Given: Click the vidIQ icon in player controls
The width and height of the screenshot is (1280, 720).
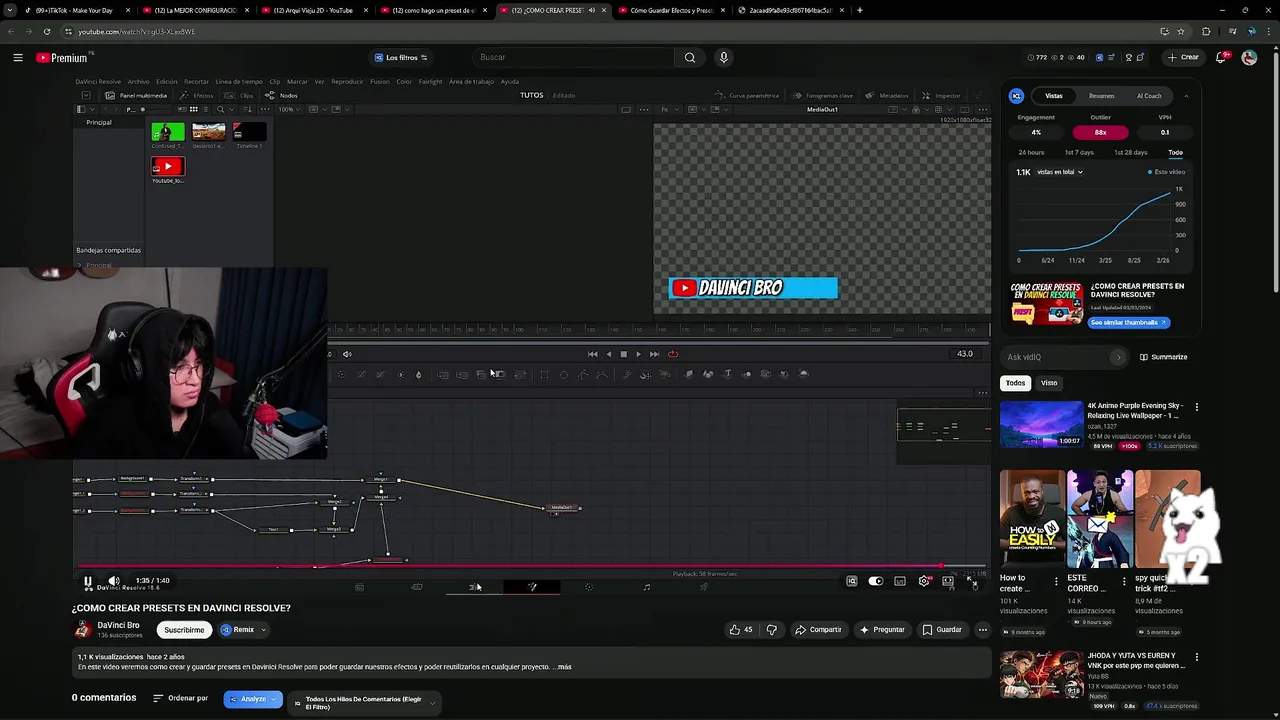Looking at the screenshot, I should [852, 581].
